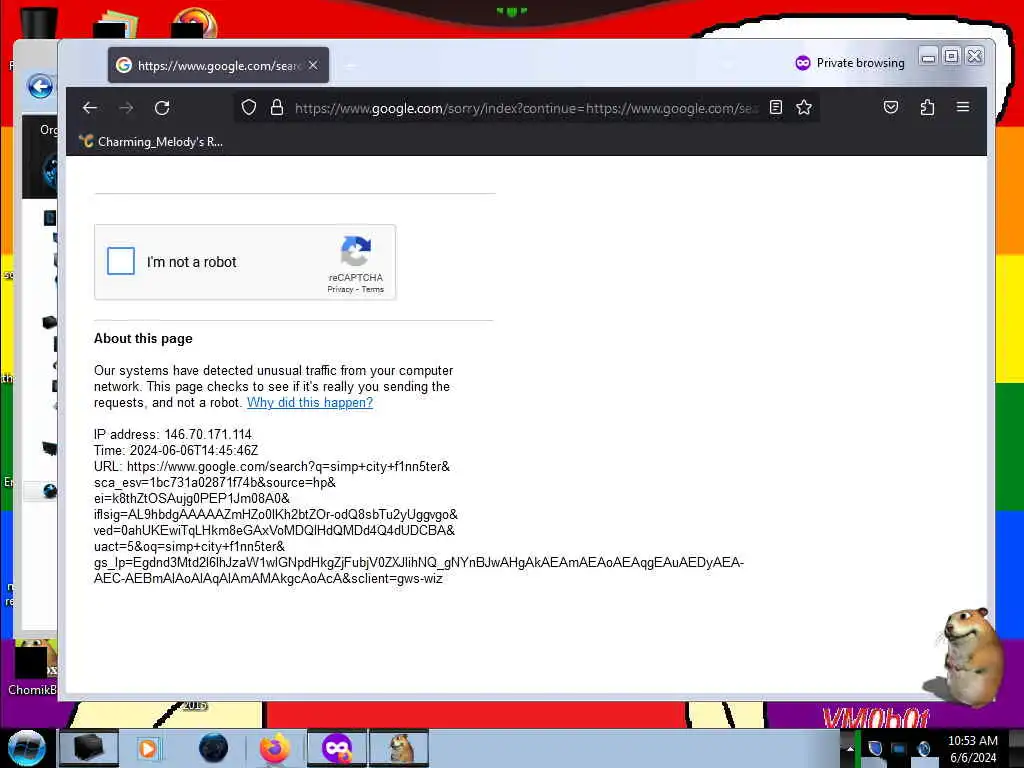Show hidden system tray icons arrow

tap(850, 748)
